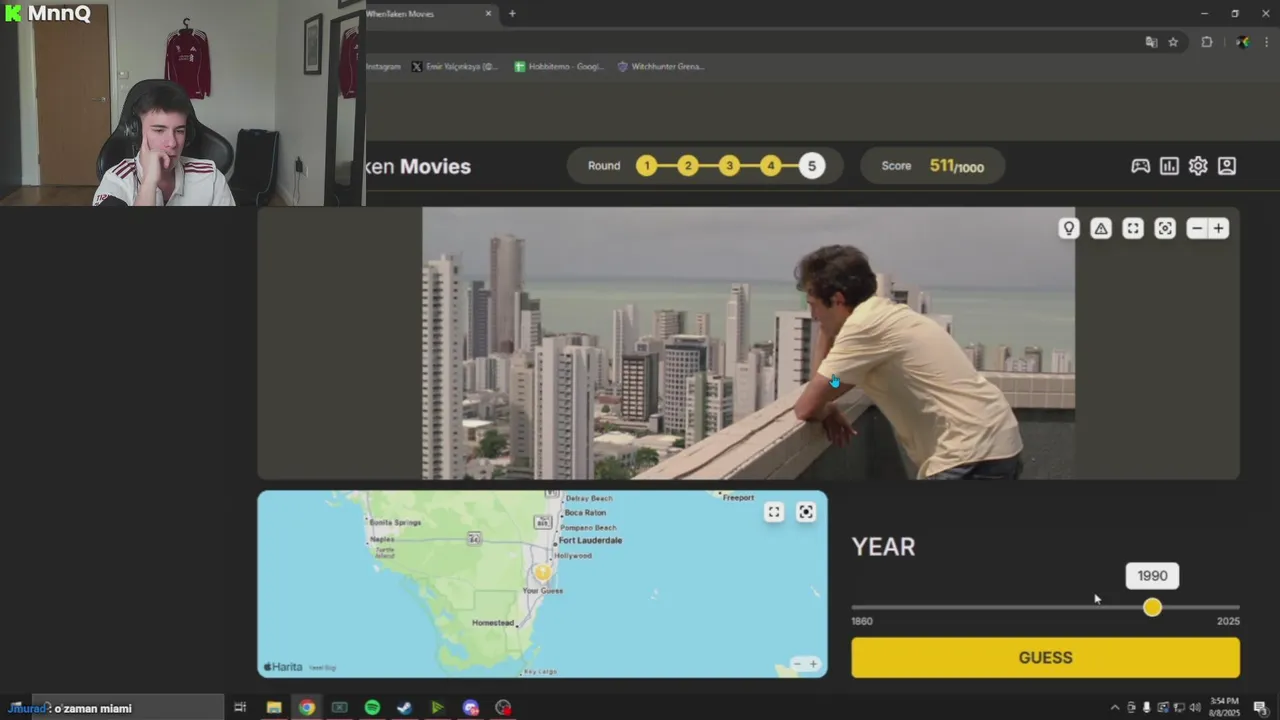Zoom in on the movie image
Image resolution: width=1280 pixels, height=720 pixels.
[x=1219, y=229]
